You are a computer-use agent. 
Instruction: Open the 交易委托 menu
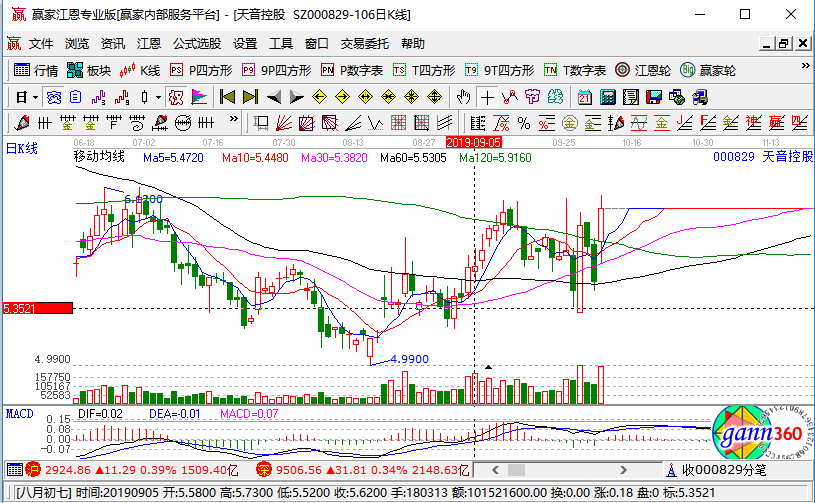[x=365, y=44]
